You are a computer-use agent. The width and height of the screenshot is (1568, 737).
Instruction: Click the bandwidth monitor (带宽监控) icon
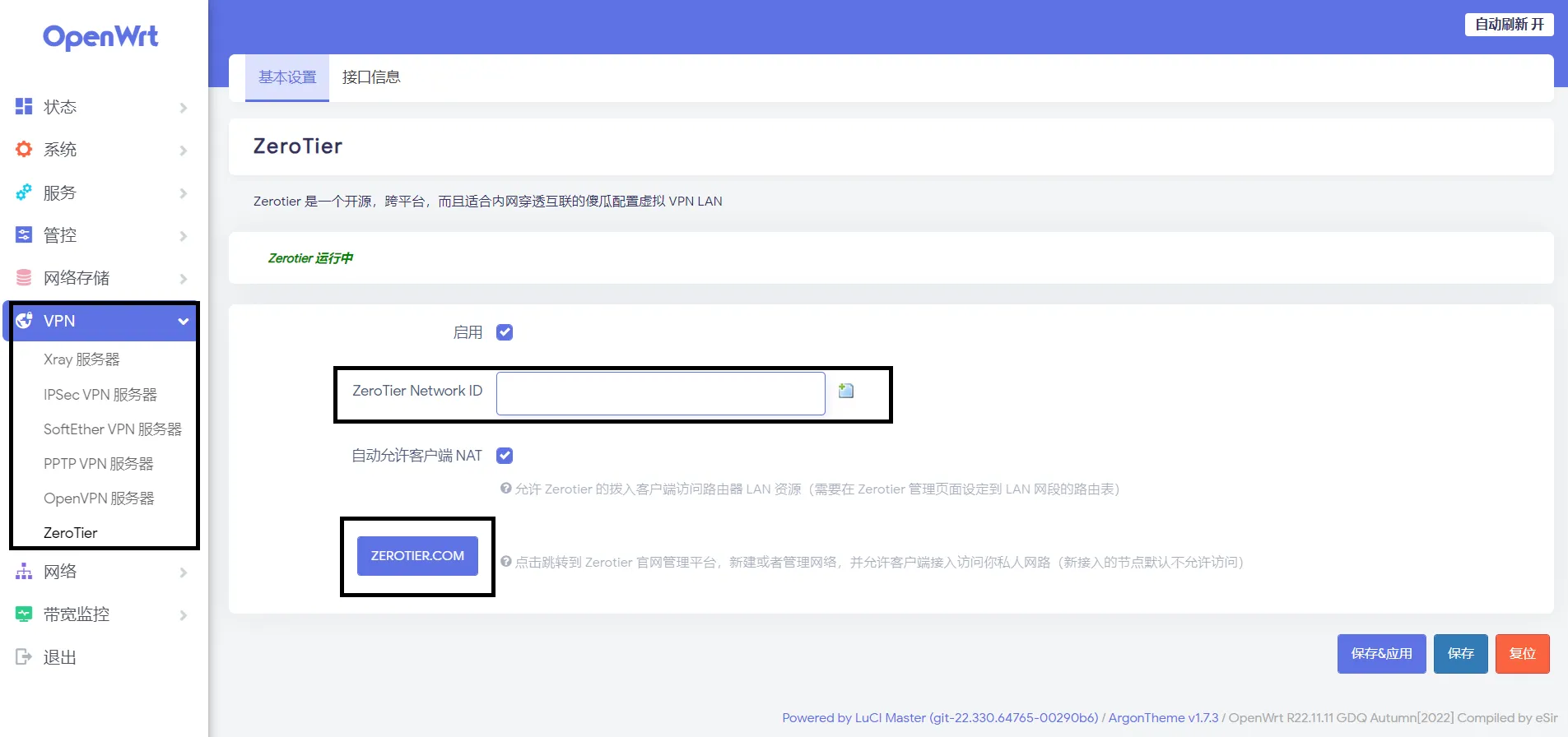click(24, 614)
